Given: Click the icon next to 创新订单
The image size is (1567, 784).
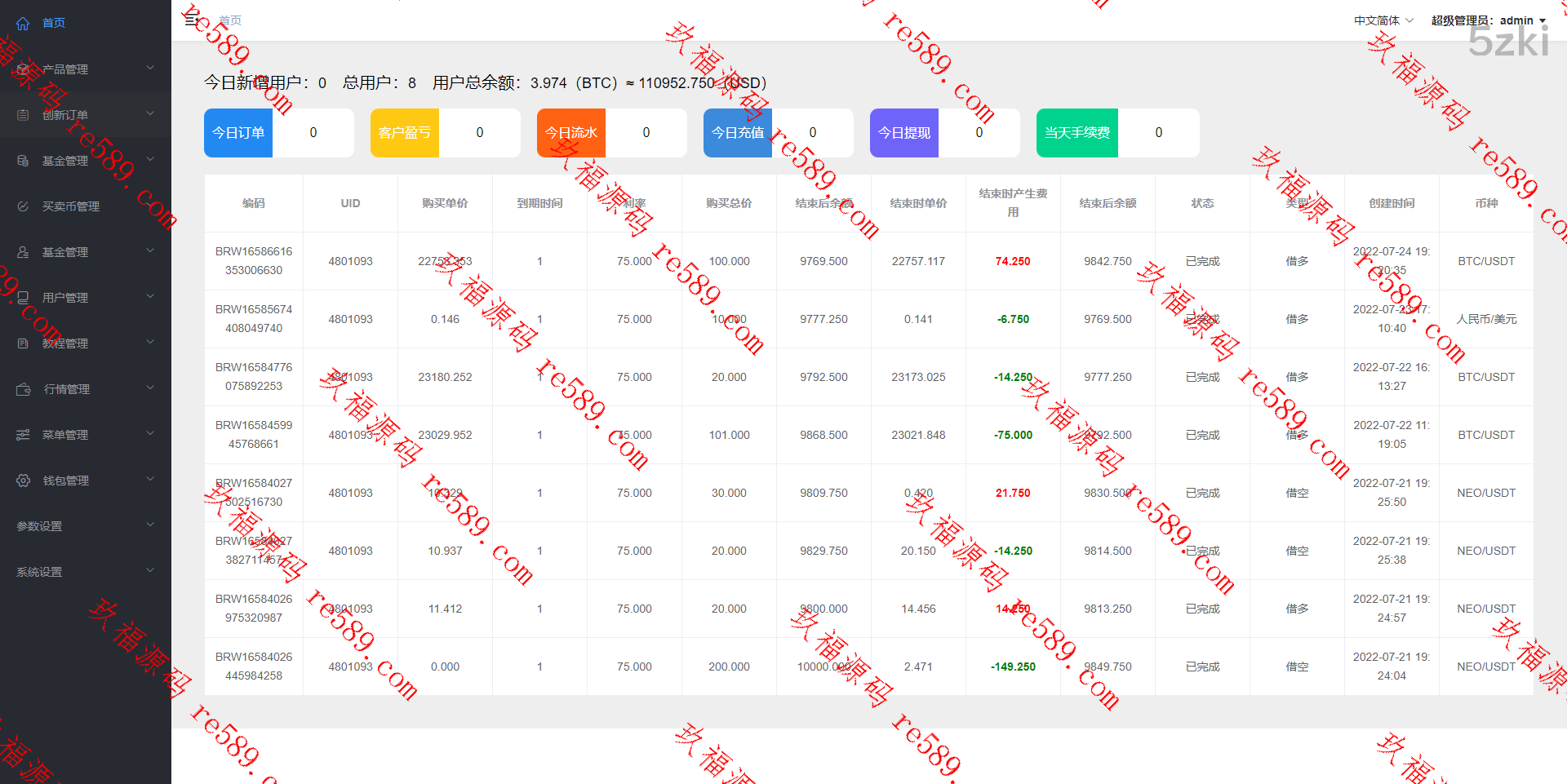Looking at the screenshot, I should pyautogui.click(x=23, y=115).
